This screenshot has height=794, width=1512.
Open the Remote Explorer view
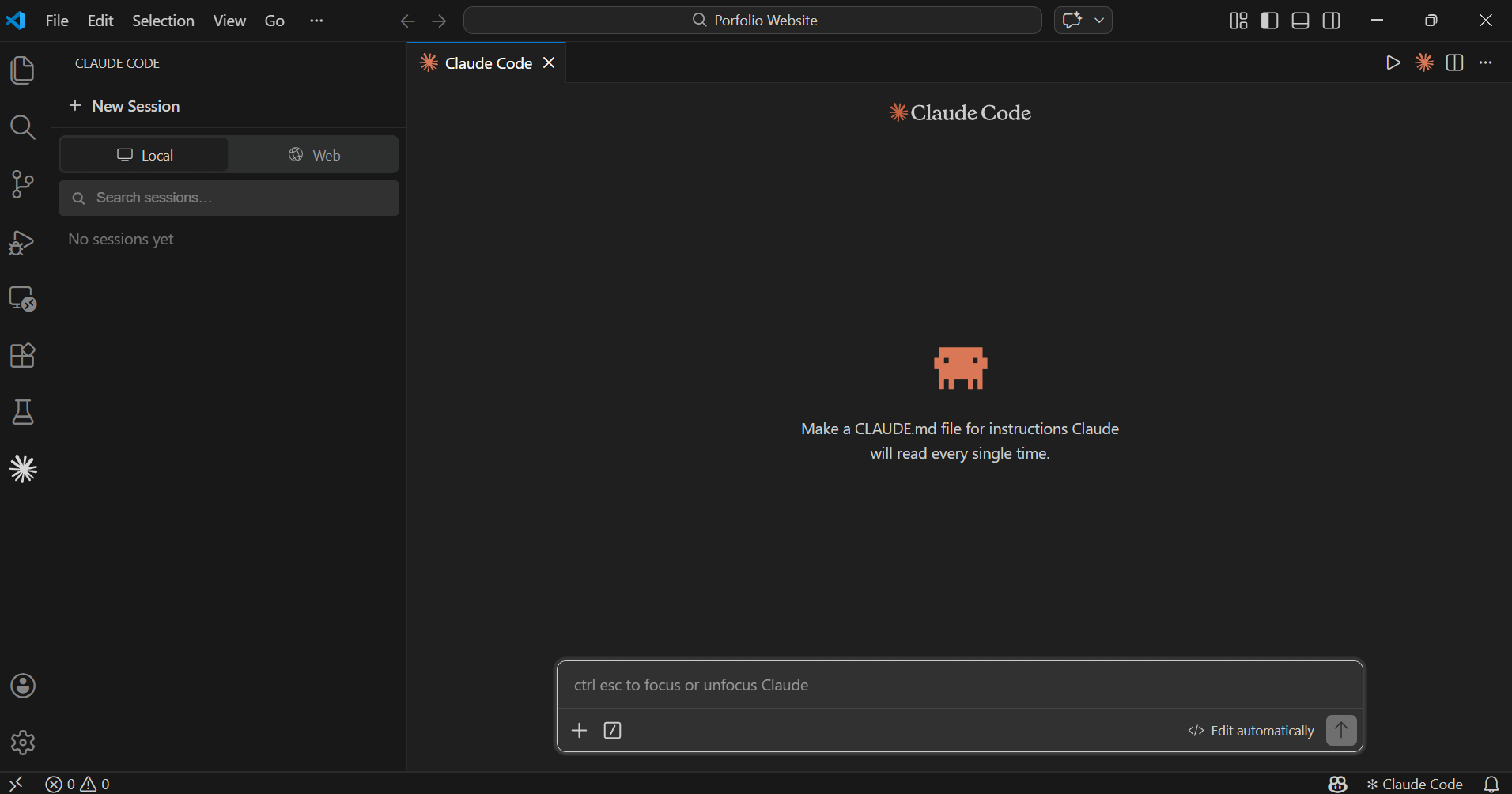(23, 299)
